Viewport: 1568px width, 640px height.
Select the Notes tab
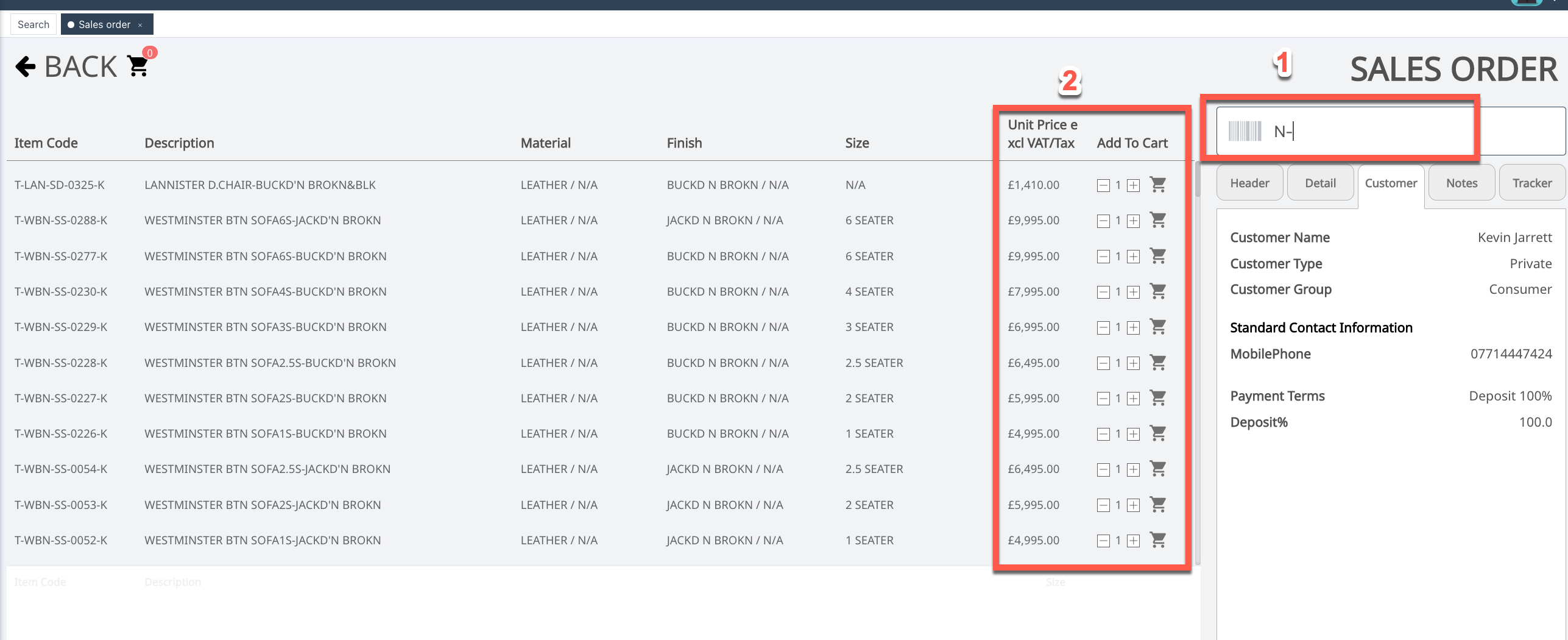click(1461, 183)
